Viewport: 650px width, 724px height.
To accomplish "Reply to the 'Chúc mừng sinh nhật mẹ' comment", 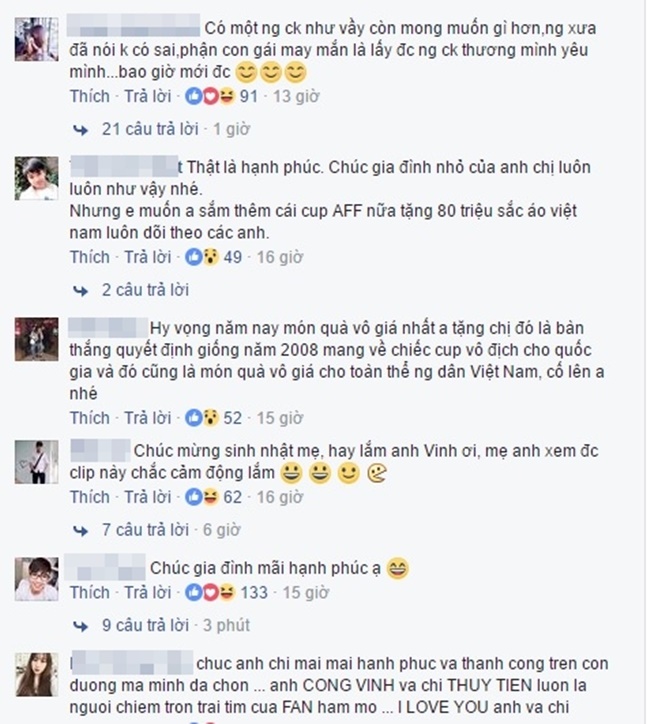I will (148, 497).
